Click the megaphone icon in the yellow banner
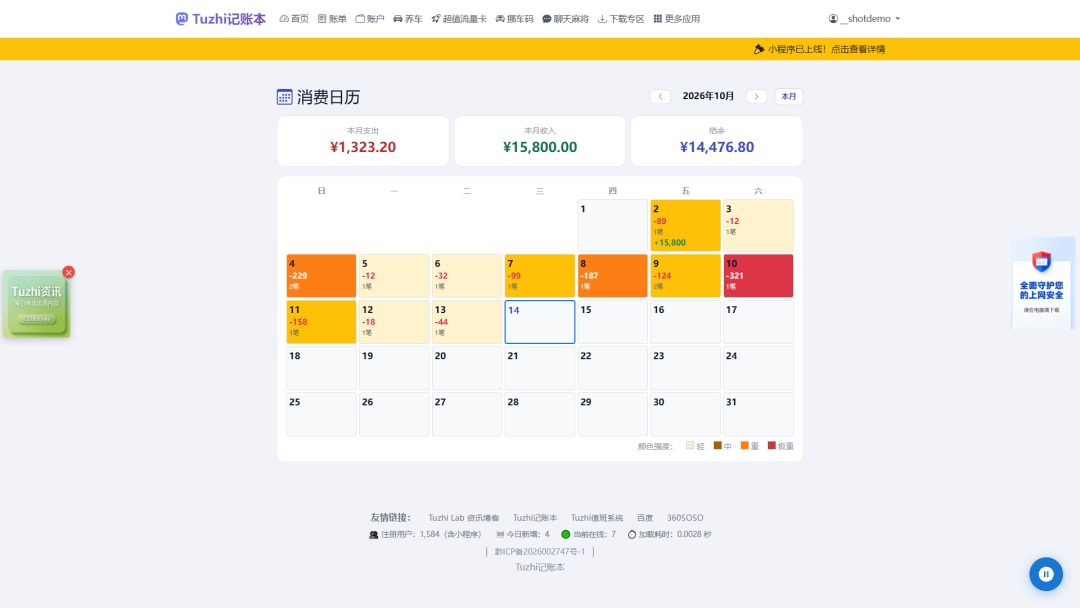1080x608 pixels. (759, 49)
